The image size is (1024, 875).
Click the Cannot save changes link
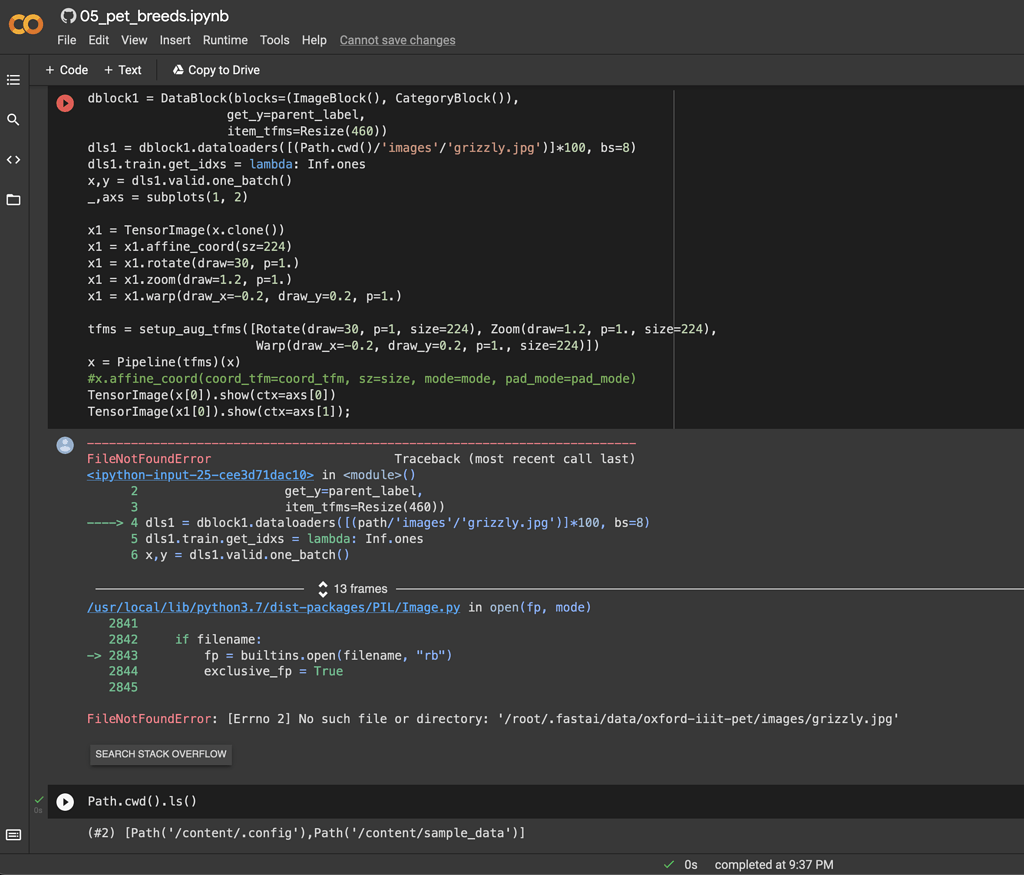click(x=397, y=40)
